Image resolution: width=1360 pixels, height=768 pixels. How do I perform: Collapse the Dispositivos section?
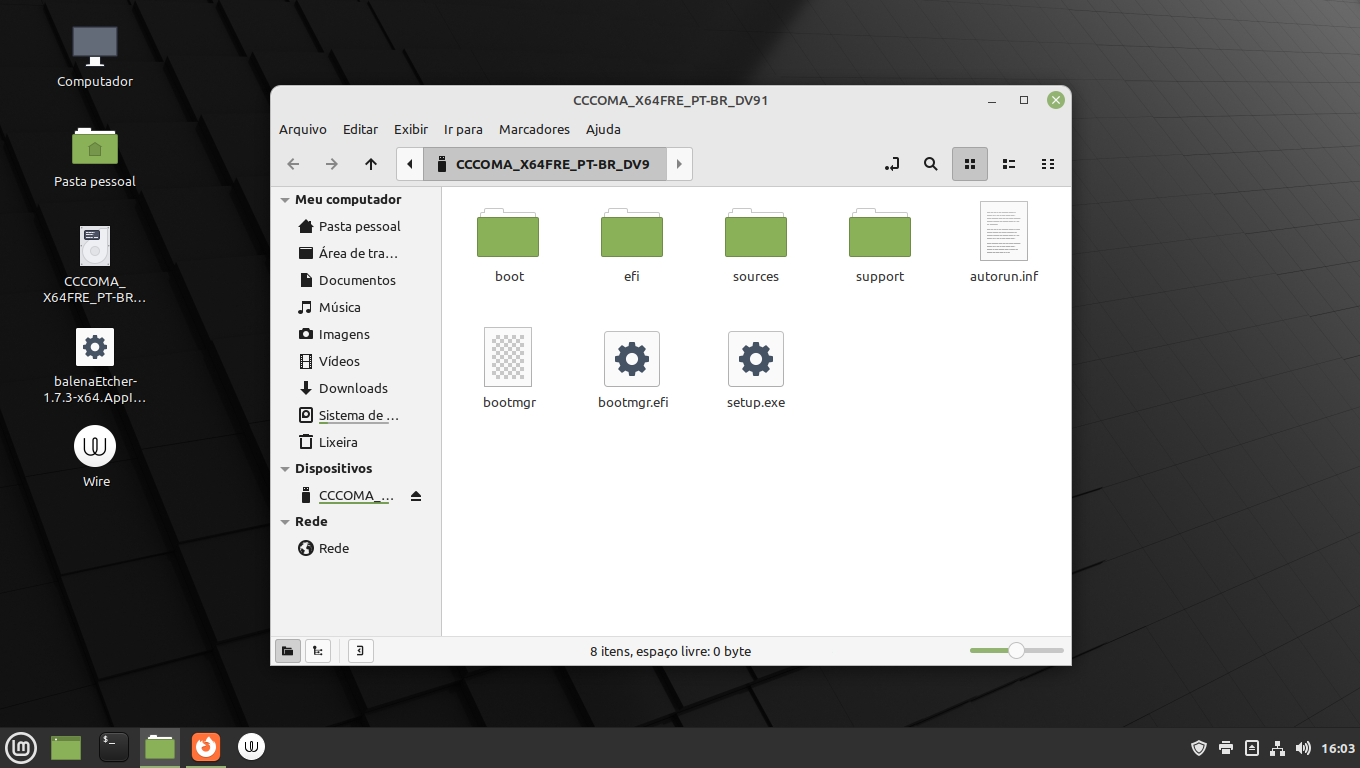coord(285,469)
